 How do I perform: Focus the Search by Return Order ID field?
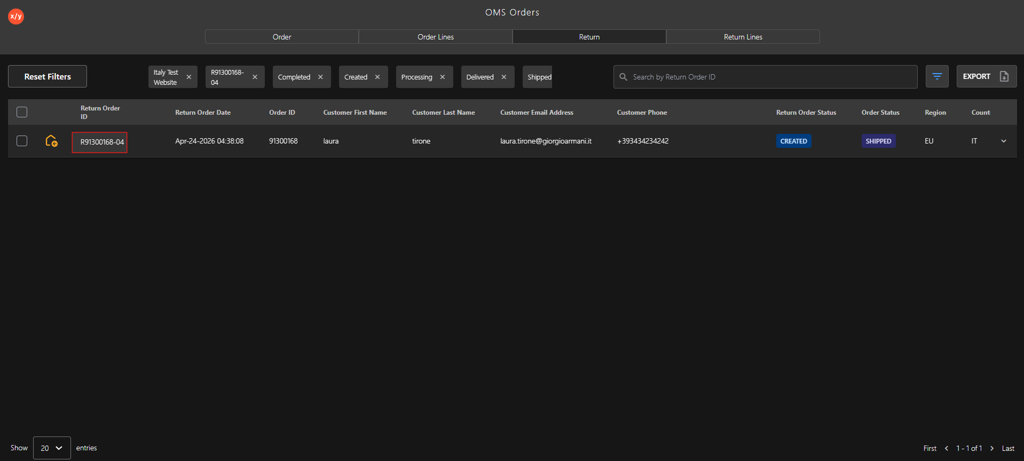(x=765, y=77)
